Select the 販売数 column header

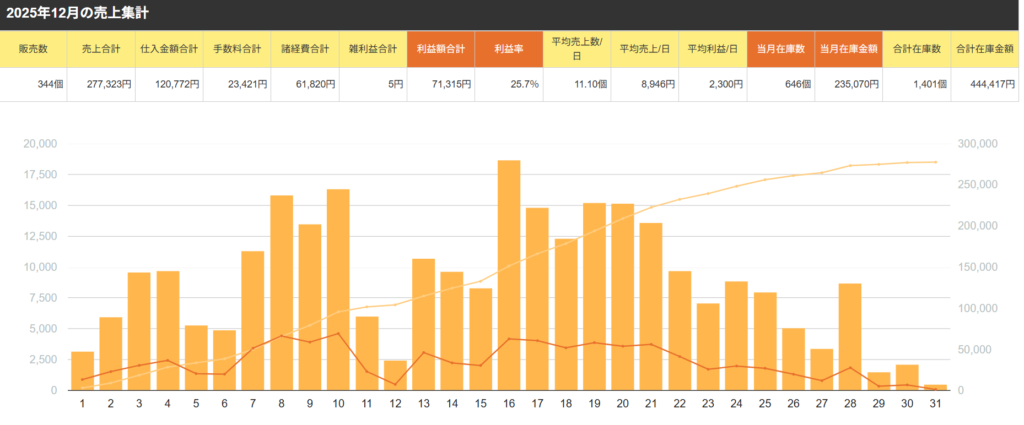coord(34,50)
